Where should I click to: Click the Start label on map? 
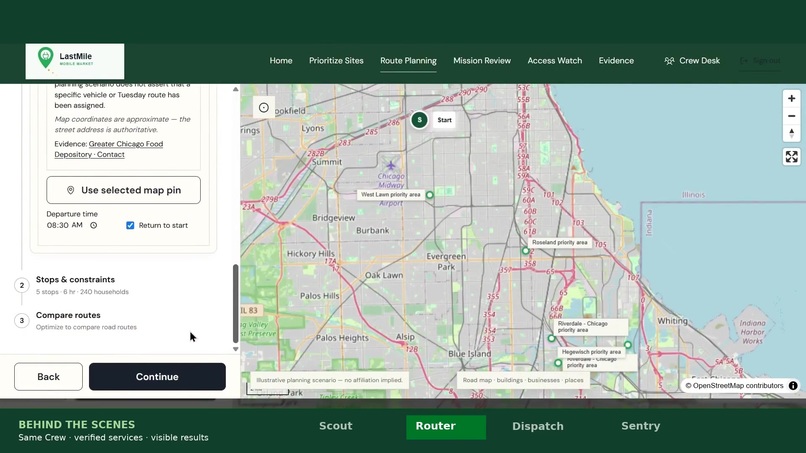coord(445,120)
